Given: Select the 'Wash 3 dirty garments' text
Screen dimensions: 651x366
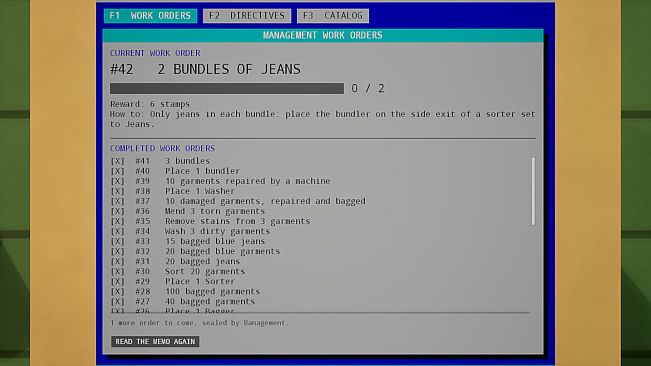Looking at the screenshot, I should (x=217, y=231).
